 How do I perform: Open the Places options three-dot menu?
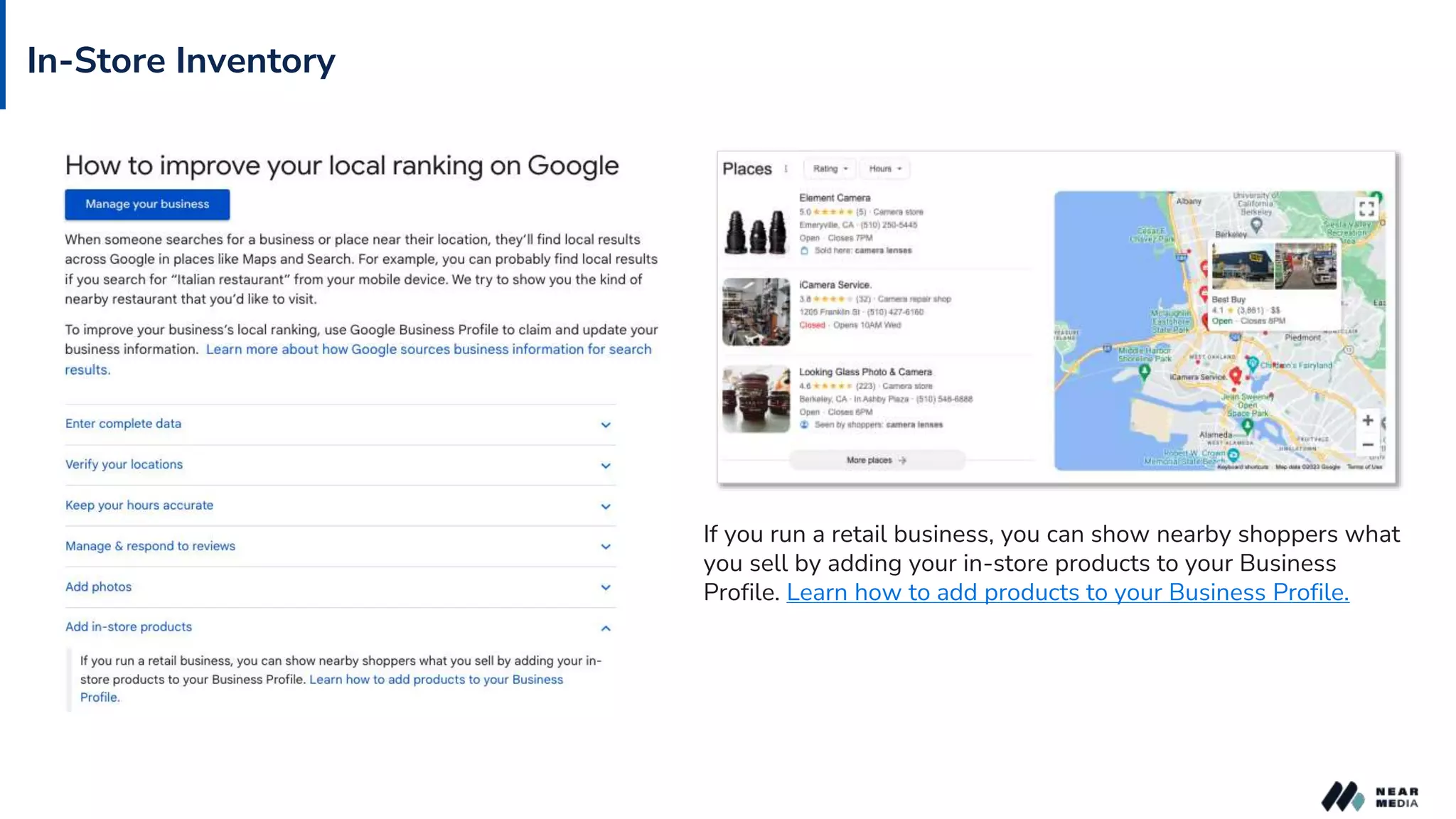(786, 168)
